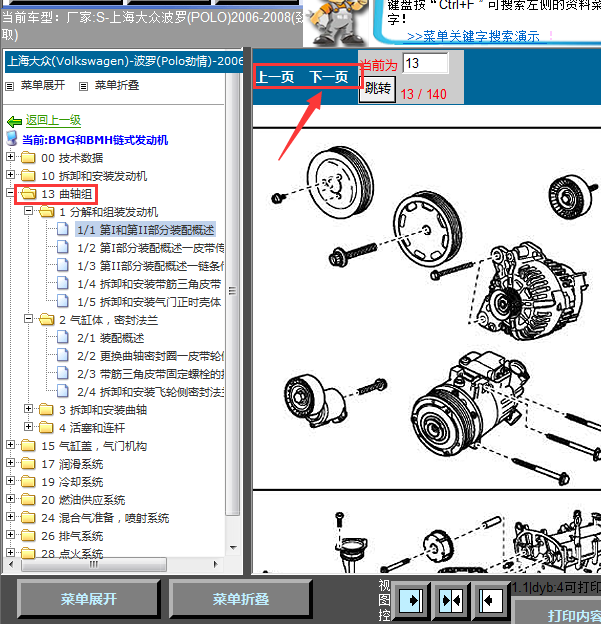Click the page icon of 1/3 第II部分装配概述

[x=62, y=265]
